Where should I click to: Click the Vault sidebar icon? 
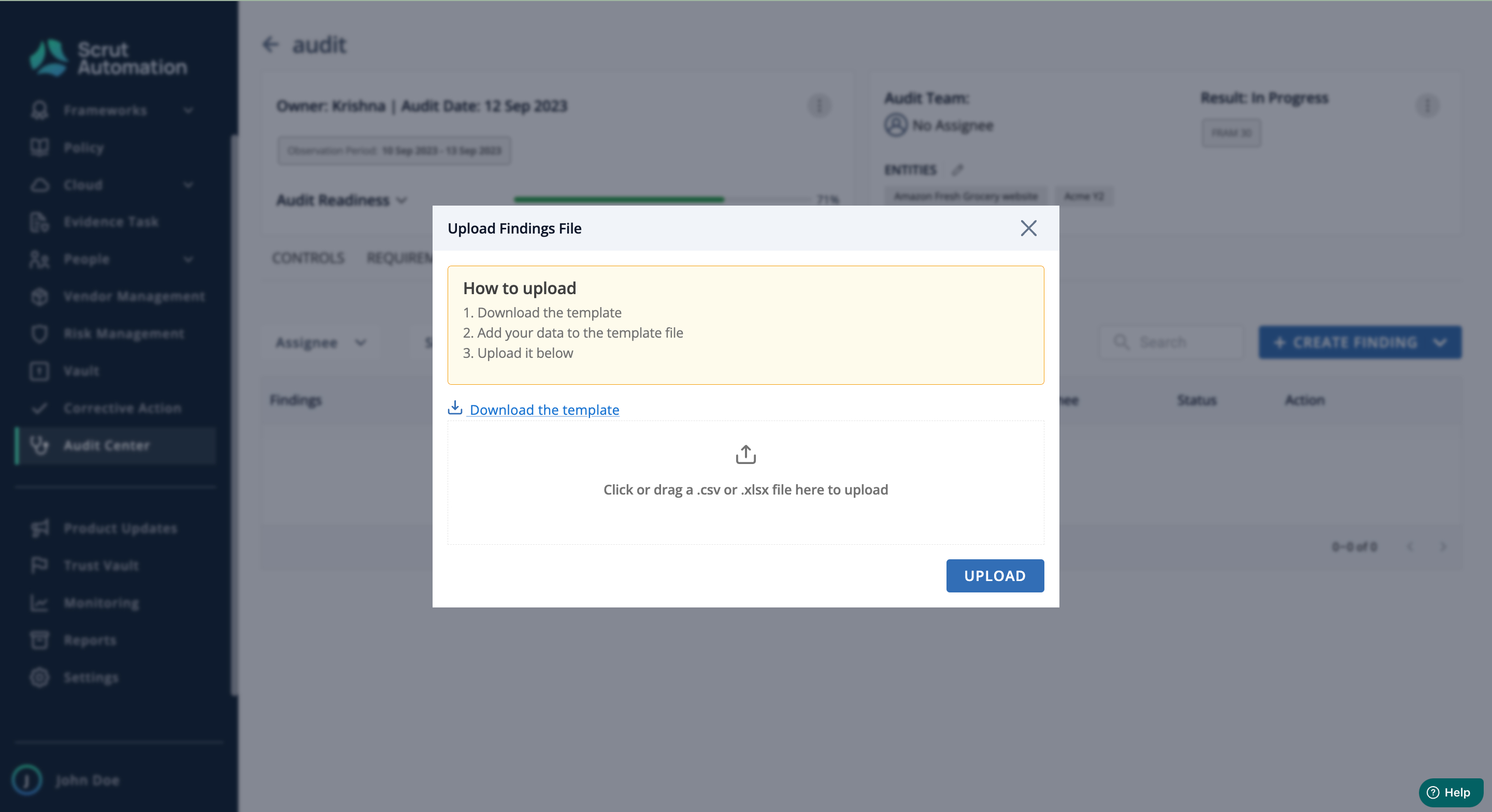(39, 371)
